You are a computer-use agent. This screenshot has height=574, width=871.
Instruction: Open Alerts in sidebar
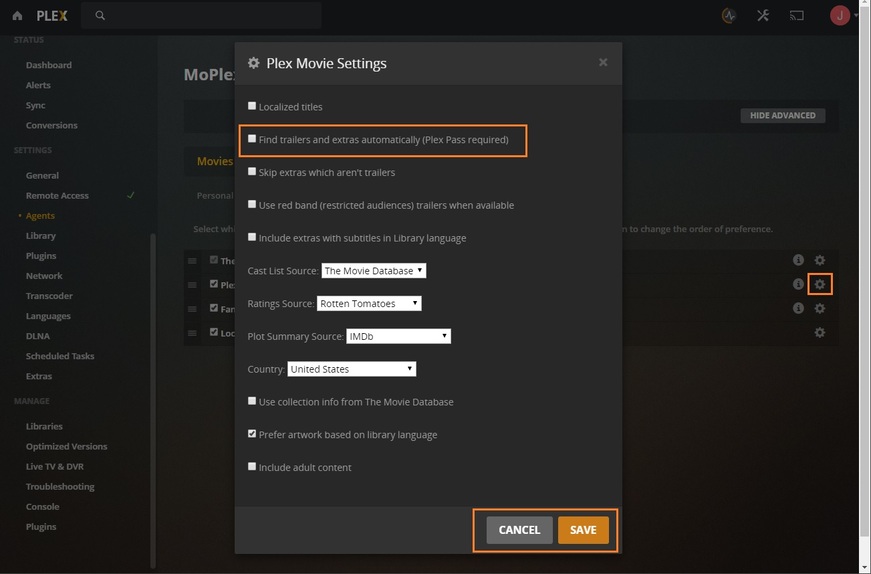[38, 85]
